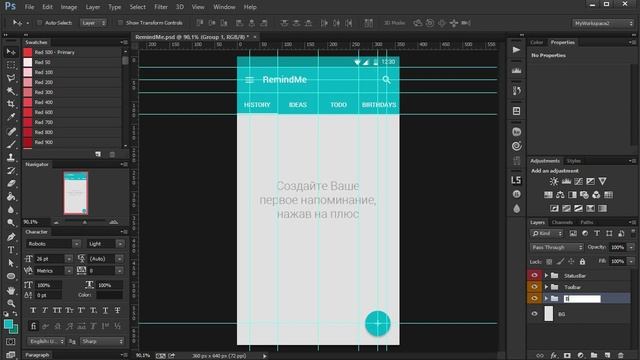Screen dimensions: 640x360
Task: Expand the Toolbar group
Action: click(x=546, y=287)
